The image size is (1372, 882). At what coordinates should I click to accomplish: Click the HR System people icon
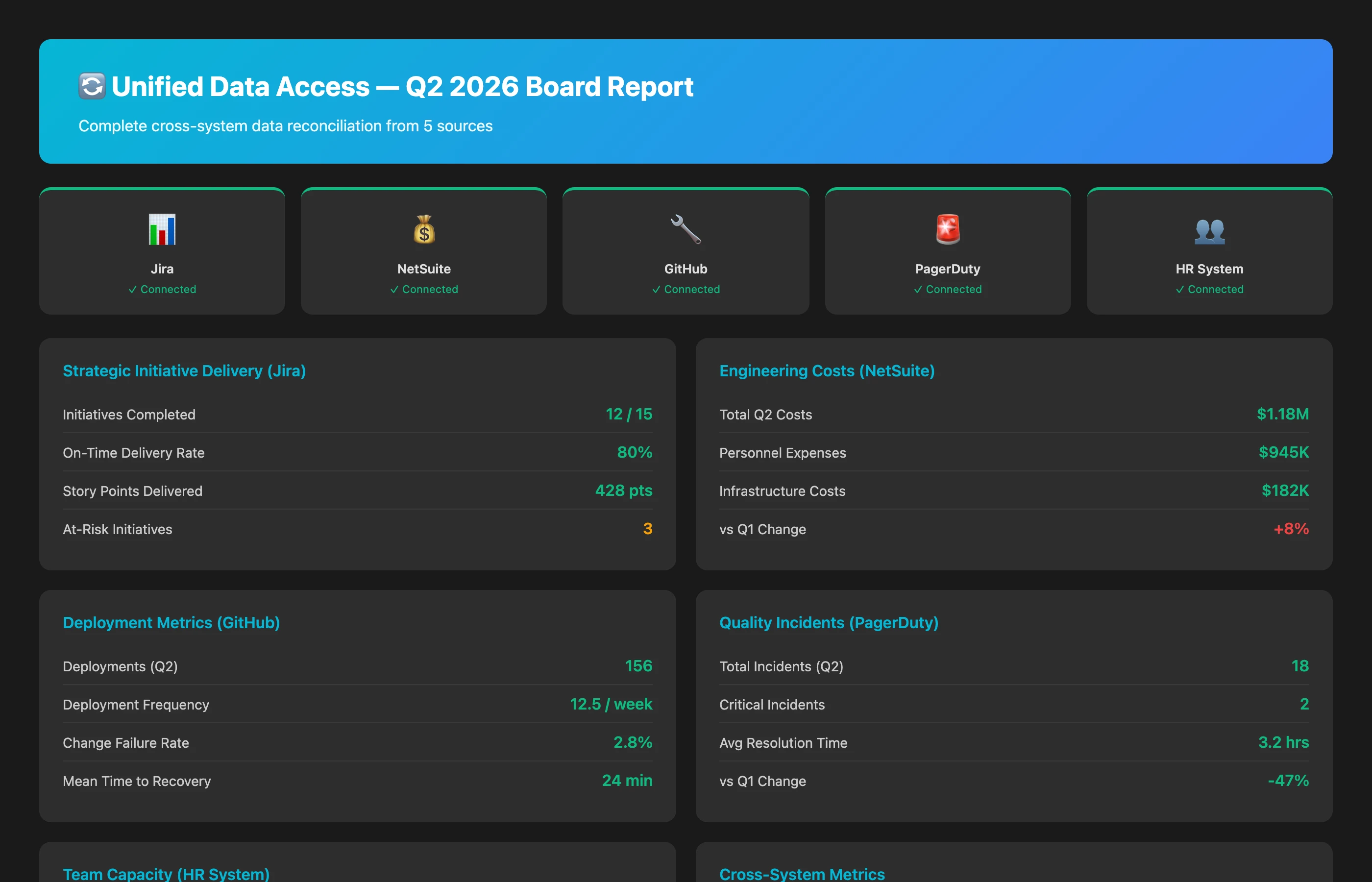point(1209,231)
